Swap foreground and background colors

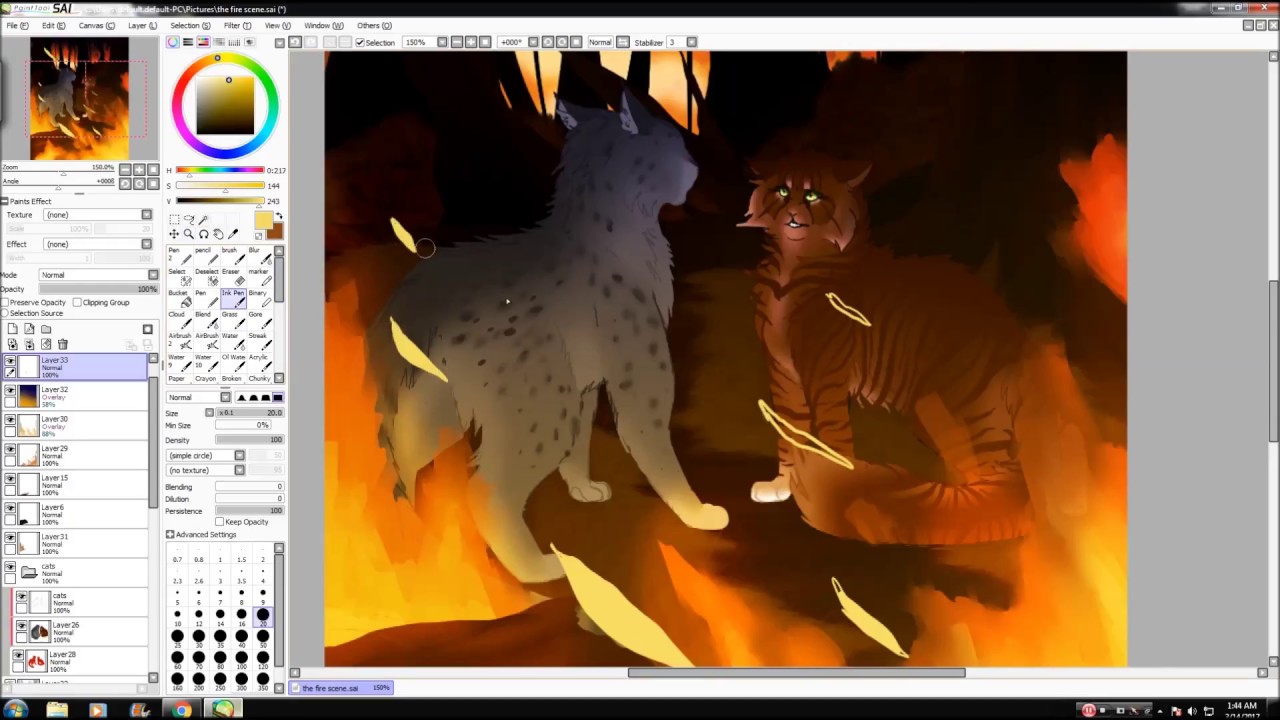pyautogui.click(x=279, y=215)
